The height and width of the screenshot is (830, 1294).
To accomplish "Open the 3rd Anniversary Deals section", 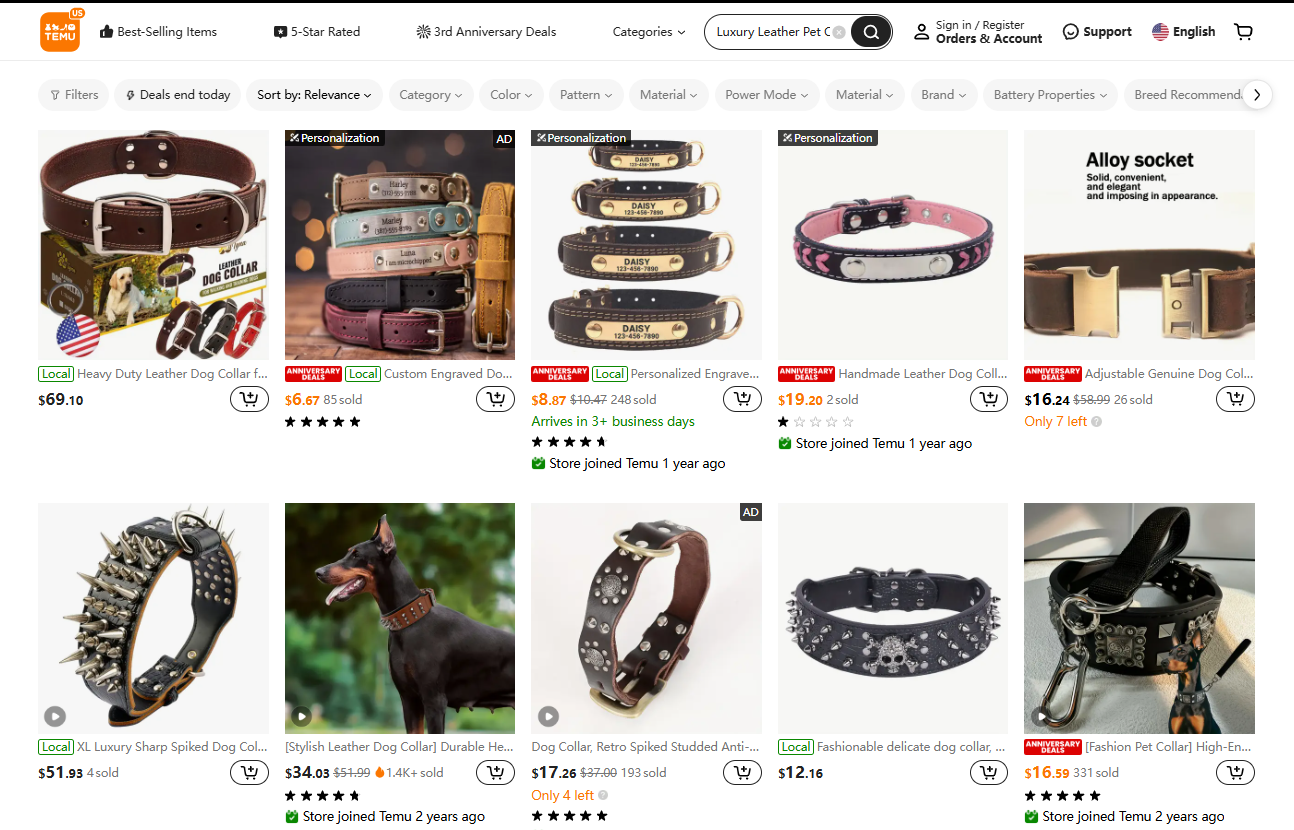I will tap(486, 31).
